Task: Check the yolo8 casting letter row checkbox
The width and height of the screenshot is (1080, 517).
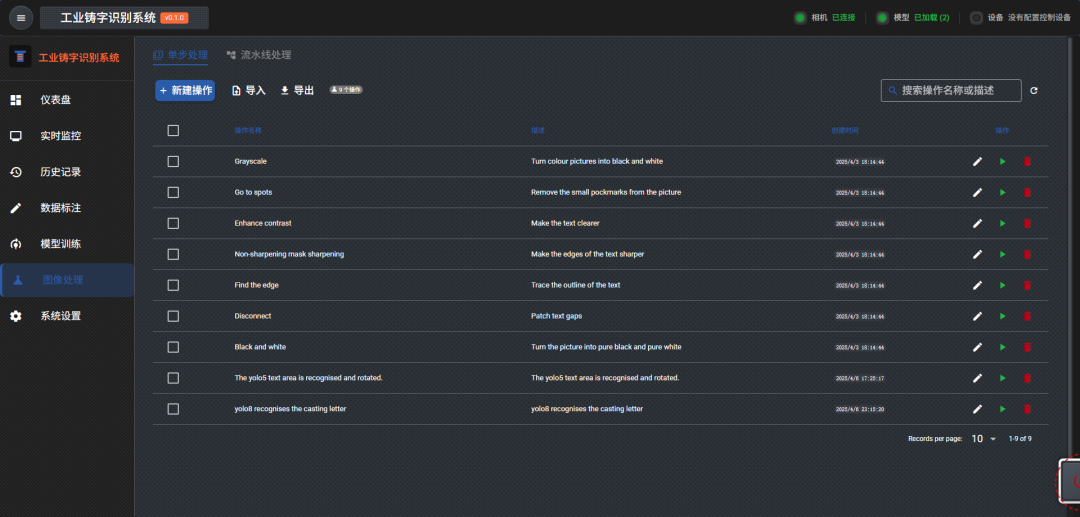Action: (x=174, y=409)
